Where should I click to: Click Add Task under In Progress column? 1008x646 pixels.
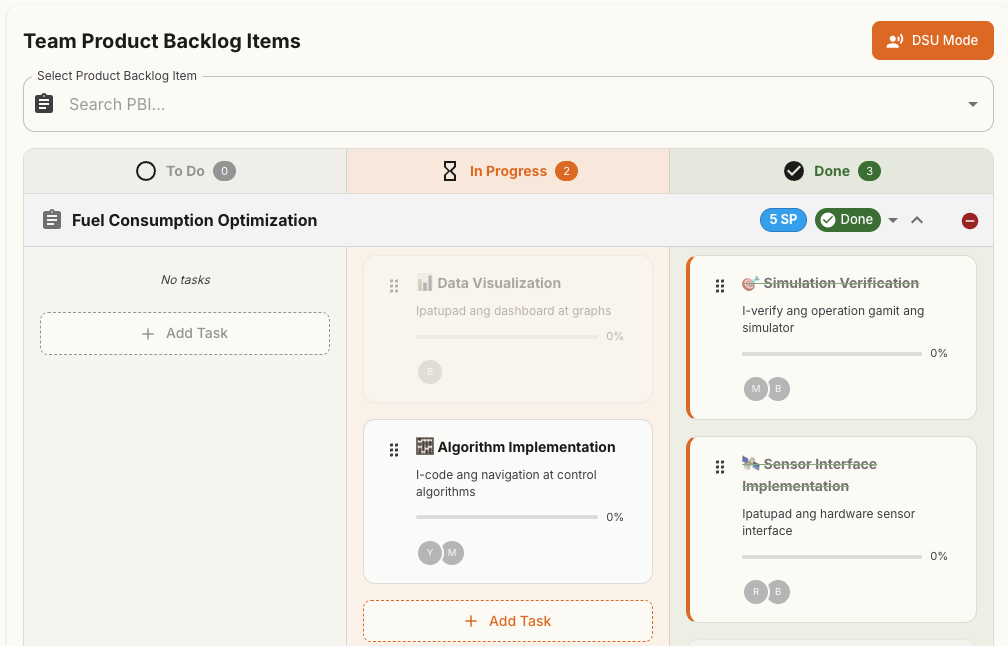pos(508,621)
